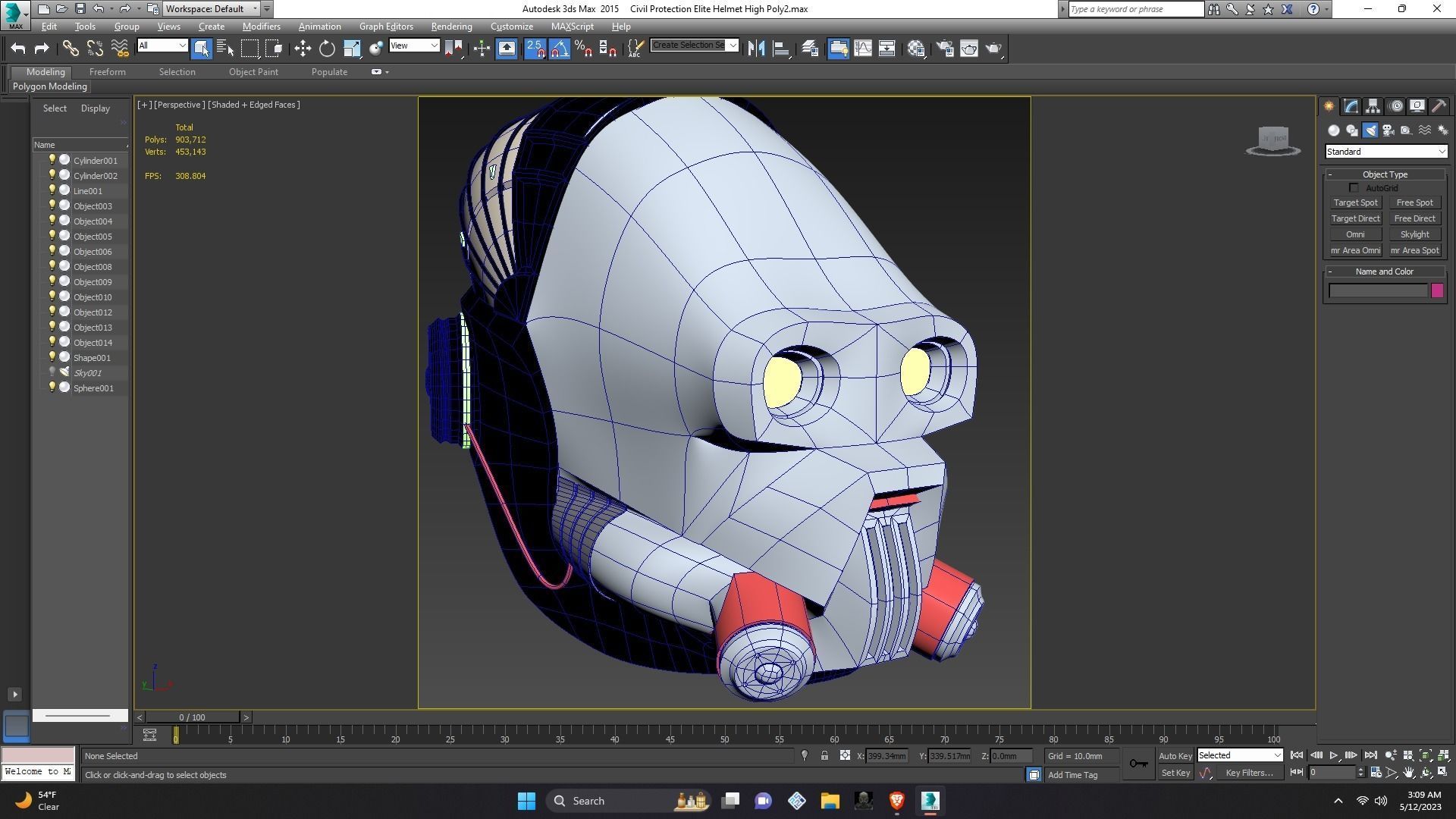The width and height of the screenshot is (1456, 819).
Task: Toggle visibility of Cylinder001
Action: tap(52, 159)
